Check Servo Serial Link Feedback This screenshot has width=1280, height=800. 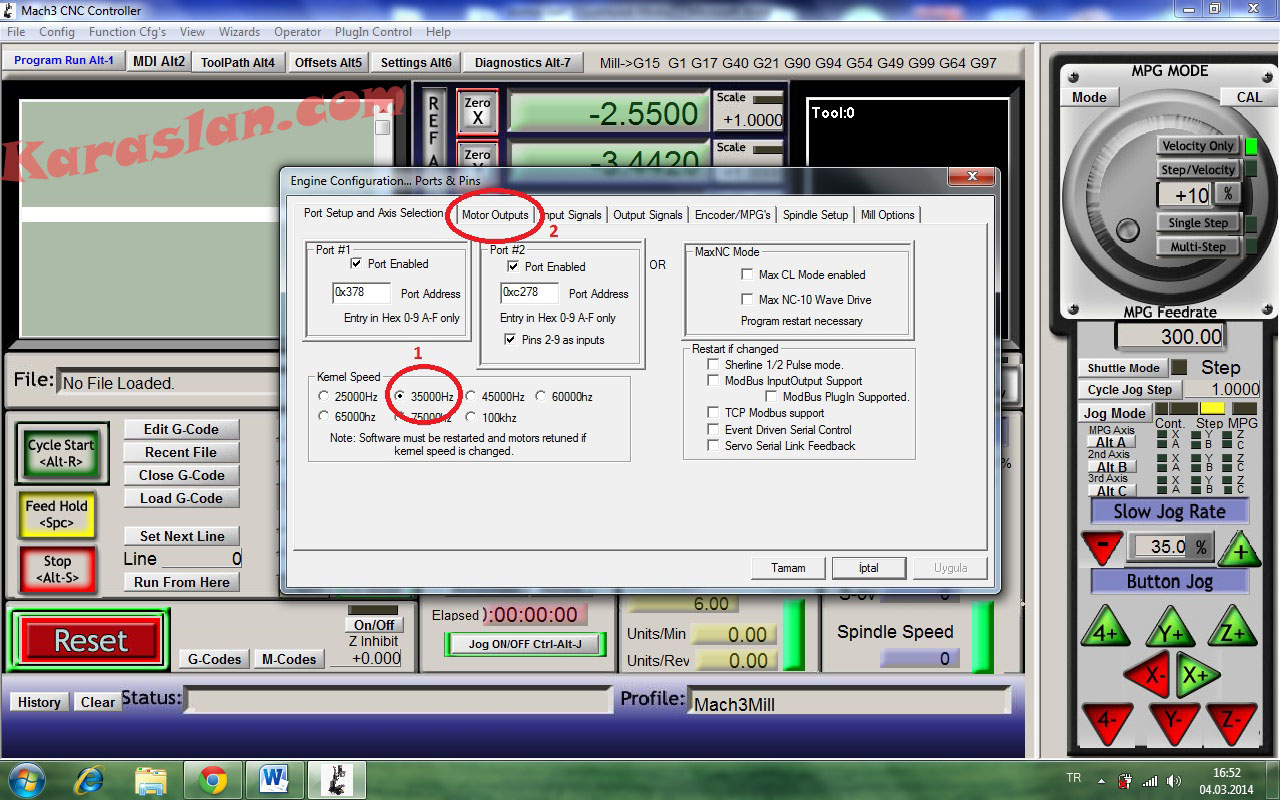point(713,446)
